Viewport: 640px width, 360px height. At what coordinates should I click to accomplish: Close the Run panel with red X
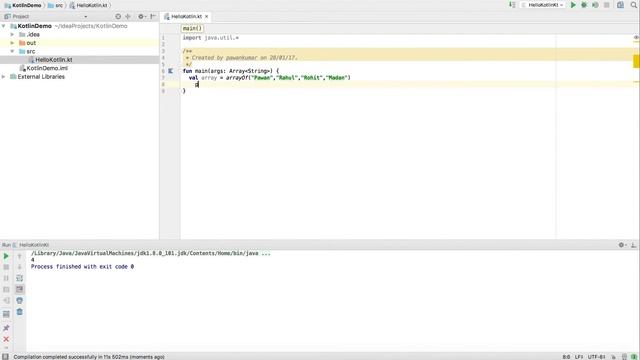click(x=6, y=339)
